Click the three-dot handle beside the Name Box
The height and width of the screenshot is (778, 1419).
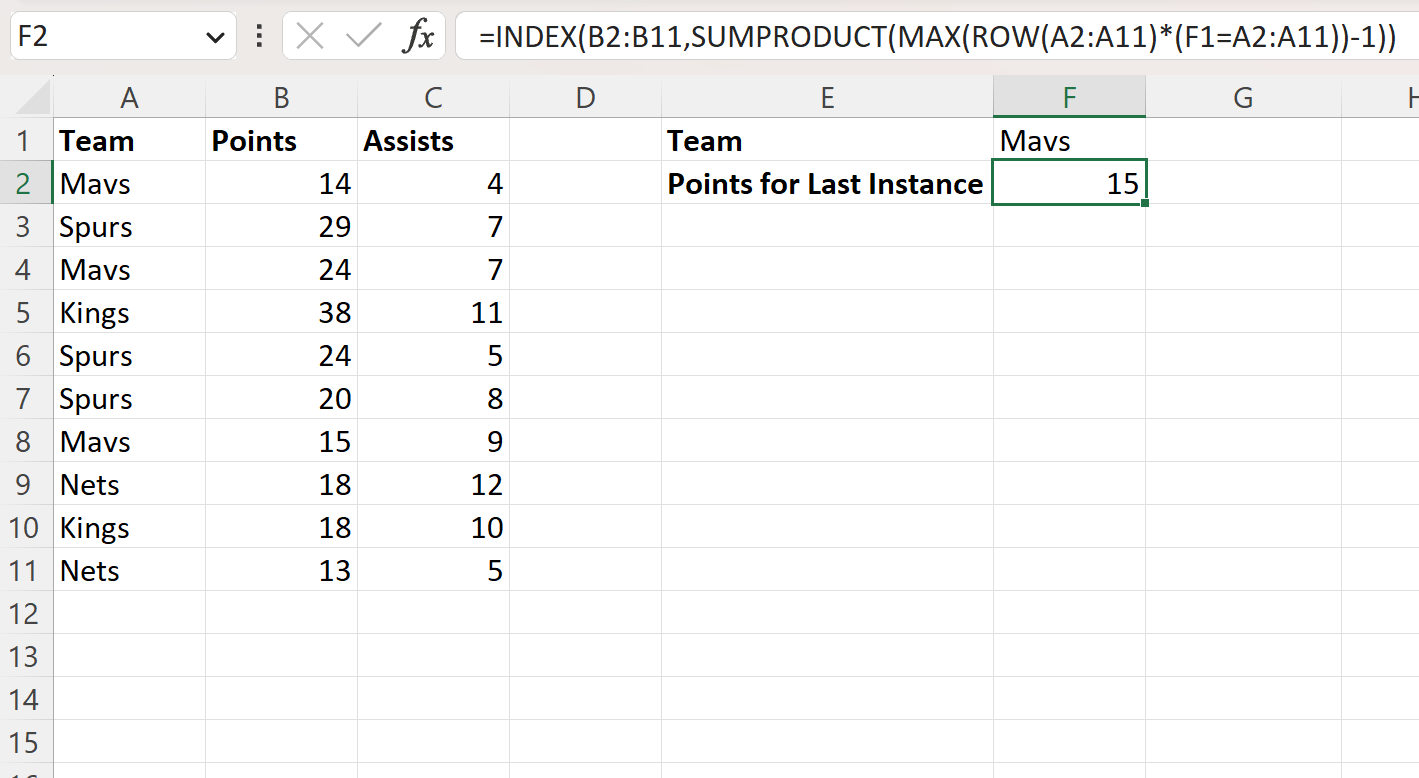pos(260,37)
